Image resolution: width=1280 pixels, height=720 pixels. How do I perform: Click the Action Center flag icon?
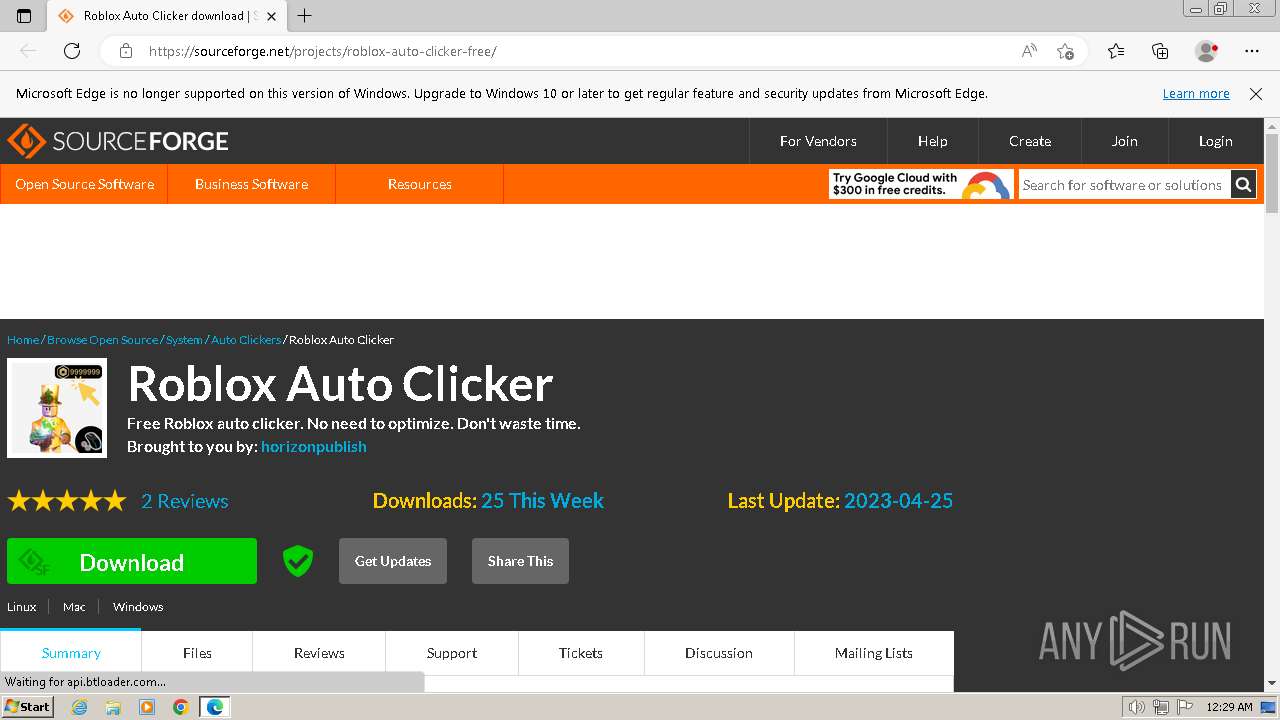1185,707
